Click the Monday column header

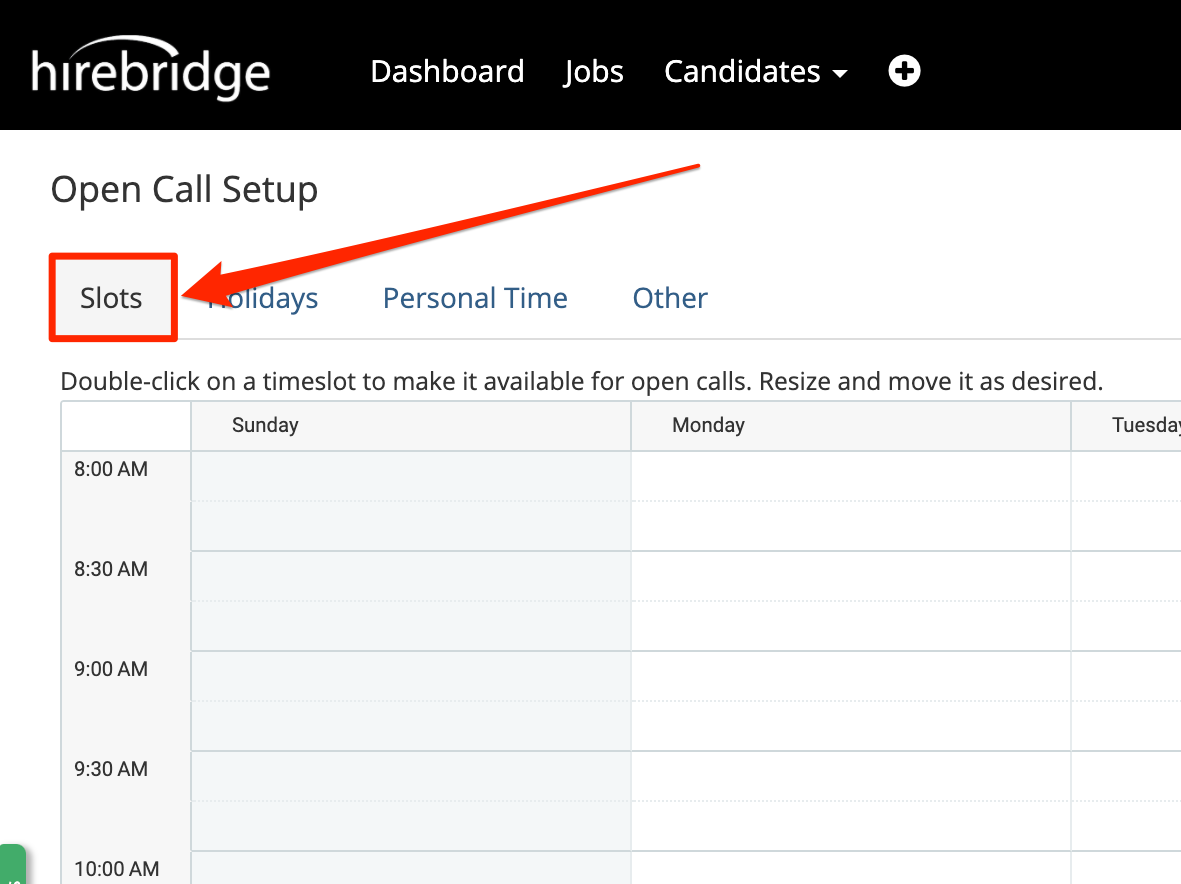point(708,425)
